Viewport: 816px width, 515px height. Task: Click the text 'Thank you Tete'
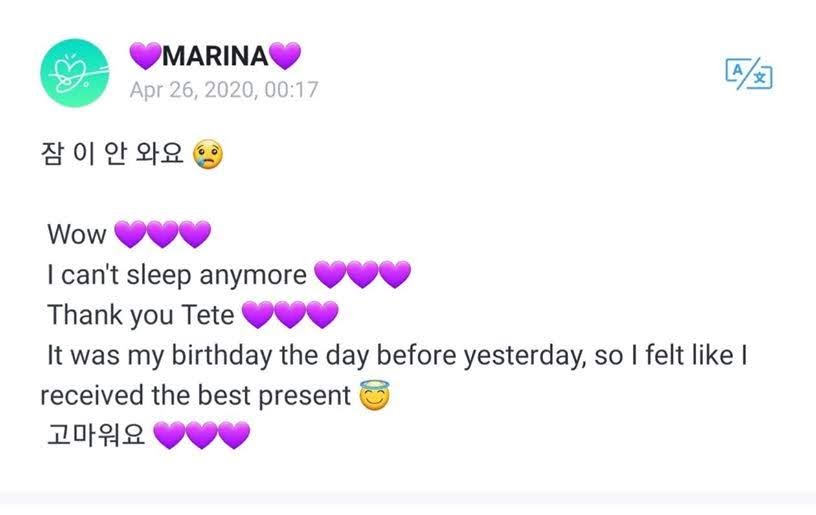141,315
